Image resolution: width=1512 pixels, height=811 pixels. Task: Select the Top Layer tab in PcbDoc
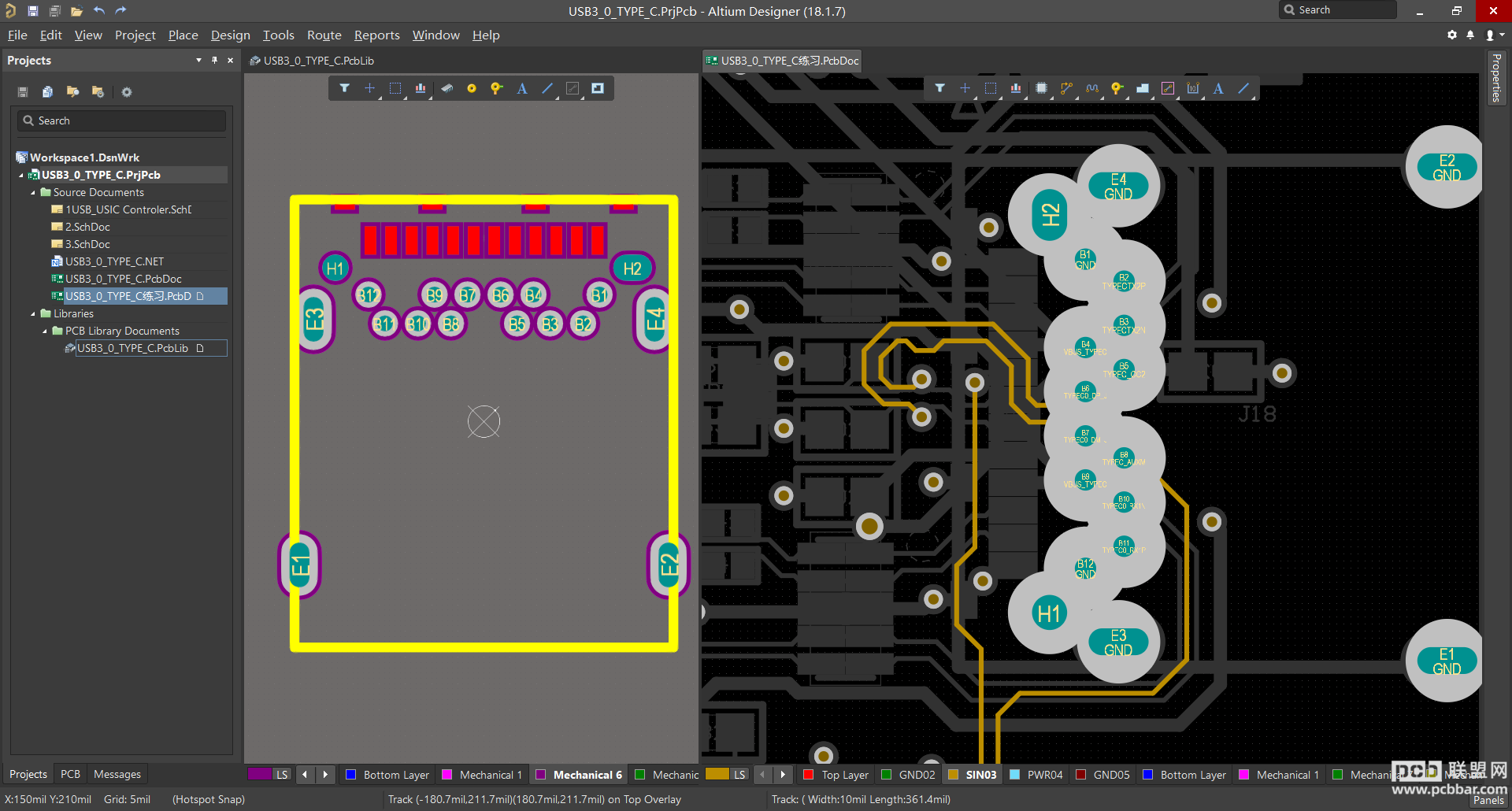836,775
